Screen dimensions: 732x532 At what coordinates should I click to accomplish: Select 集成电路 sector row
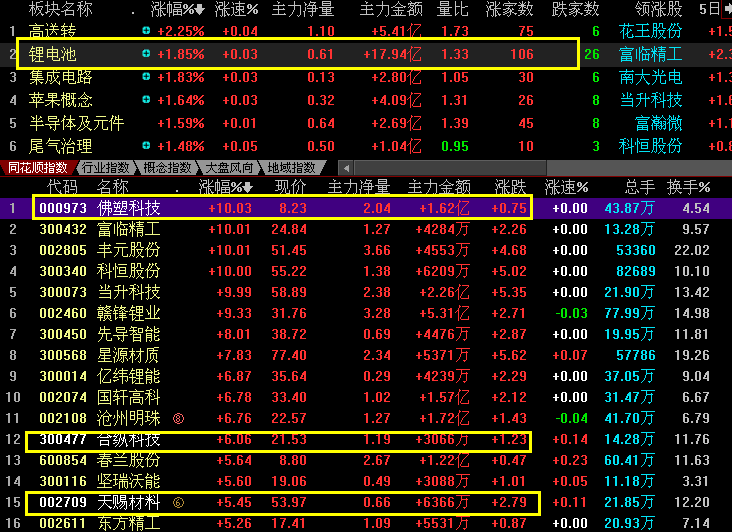click(x=366, y=77)
